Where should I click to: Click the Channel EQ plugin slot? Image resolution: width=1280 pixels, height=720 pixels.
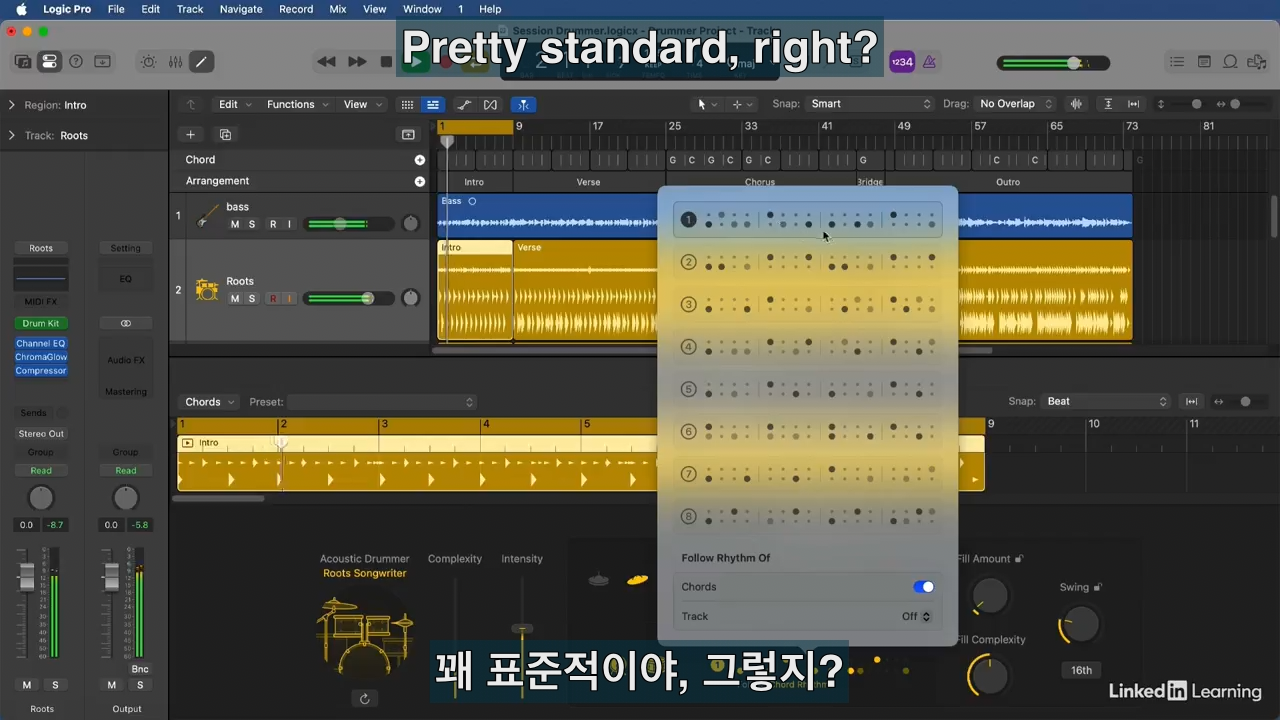tap(41, 343)
